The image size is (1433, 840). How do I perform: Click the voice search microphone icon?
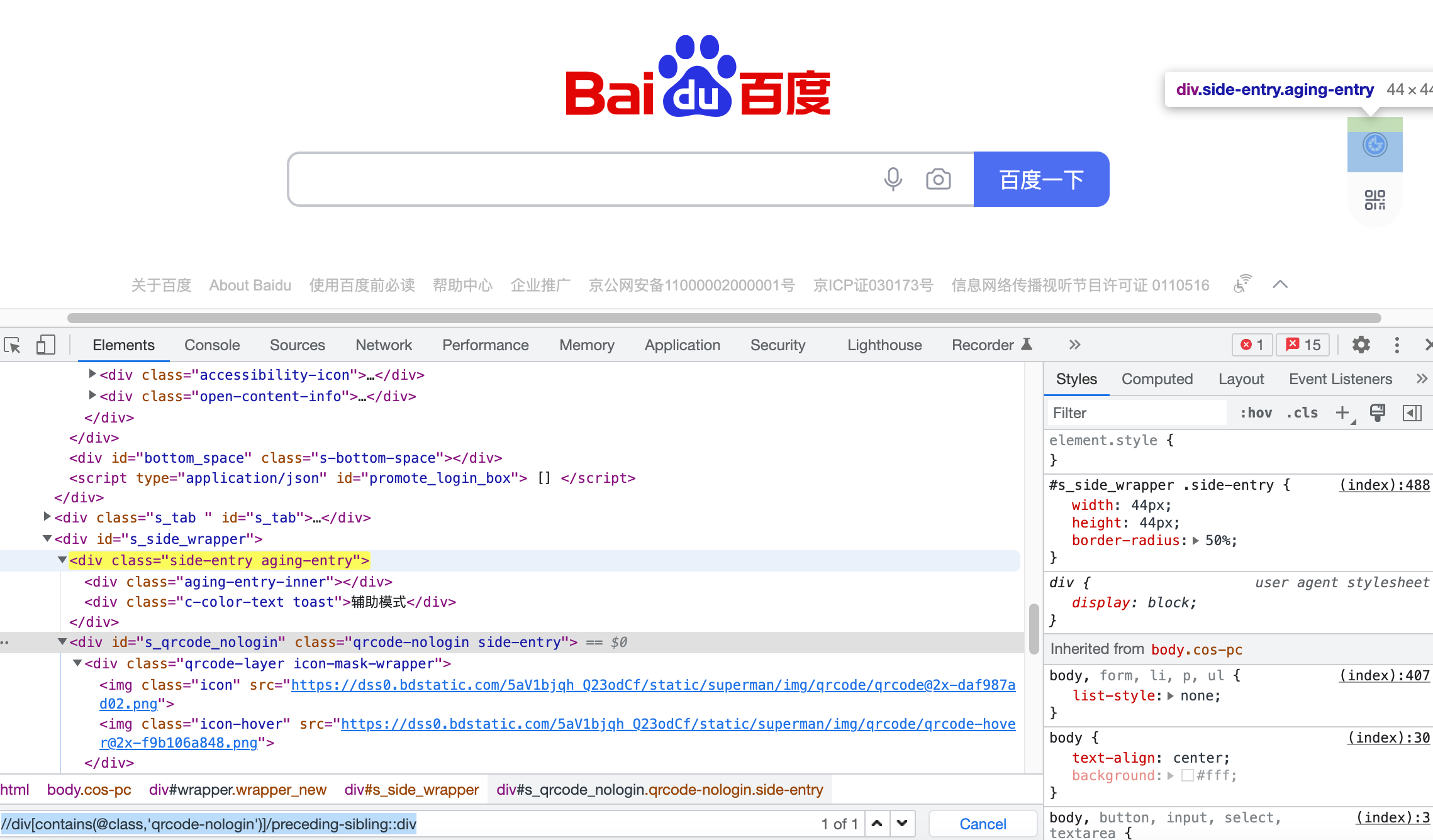click(x=893, y=179)
